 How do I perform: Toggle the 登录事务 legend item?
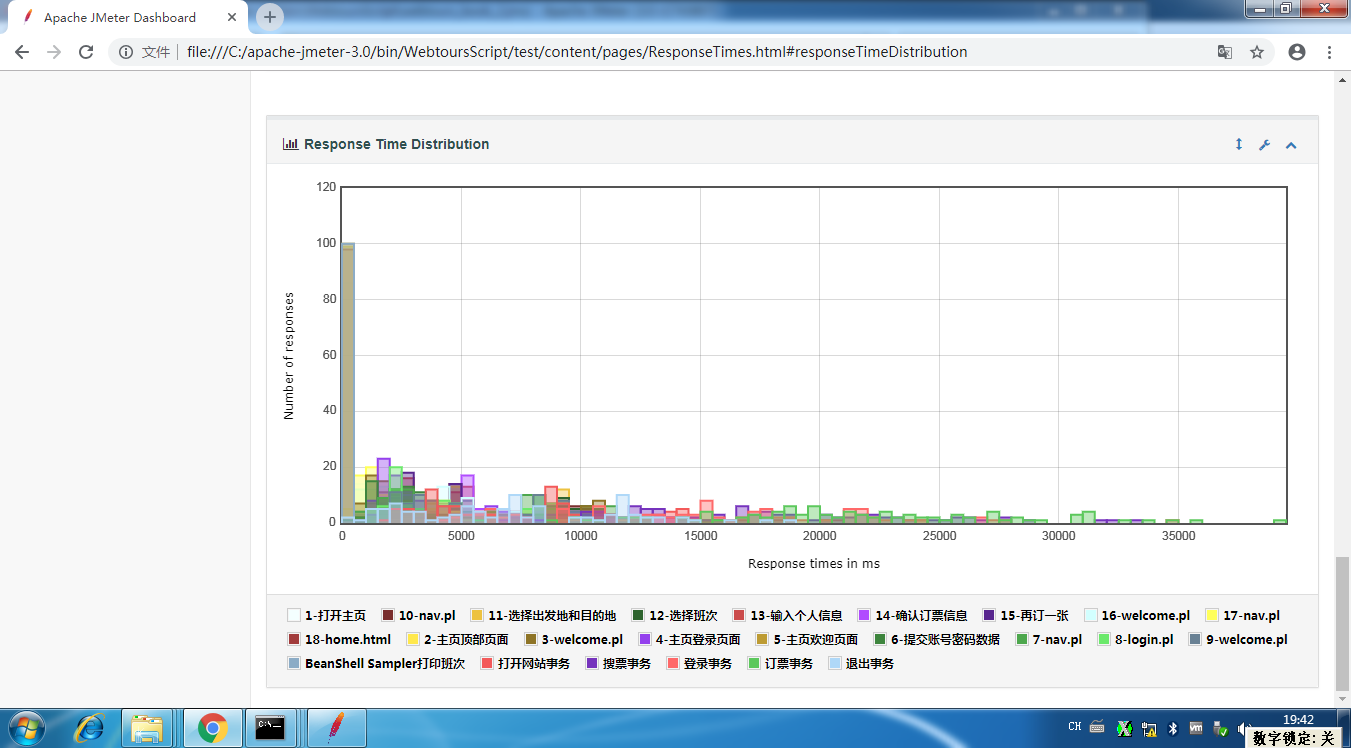click(699, 664)
